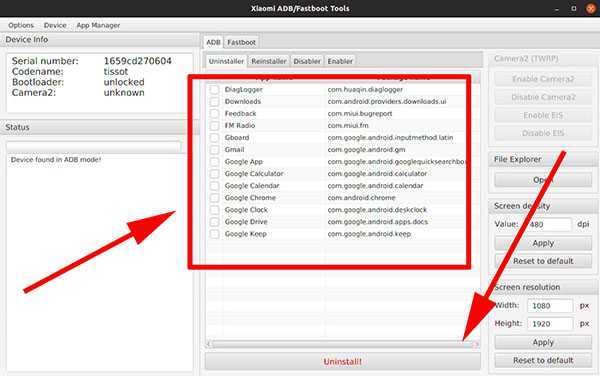Select package com.google.android.calendar
The width and height of the screenshot is (600, 376).
point(375,186)
